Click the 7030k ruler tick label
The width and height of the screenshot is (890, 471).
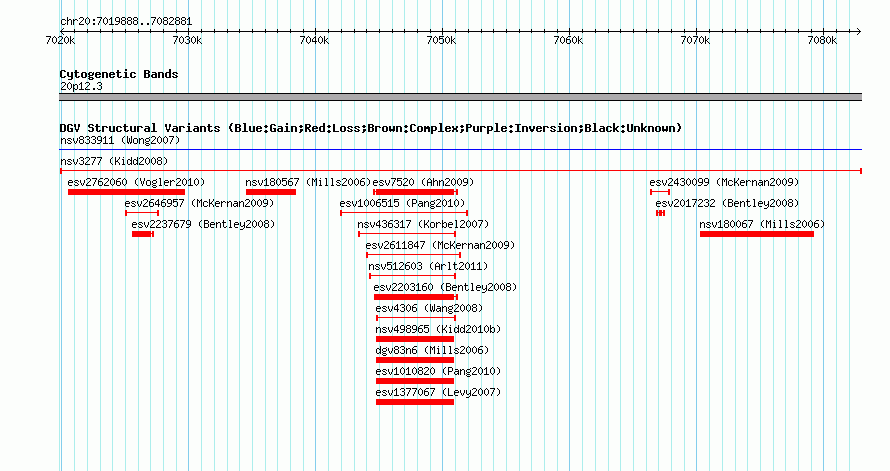187,40
